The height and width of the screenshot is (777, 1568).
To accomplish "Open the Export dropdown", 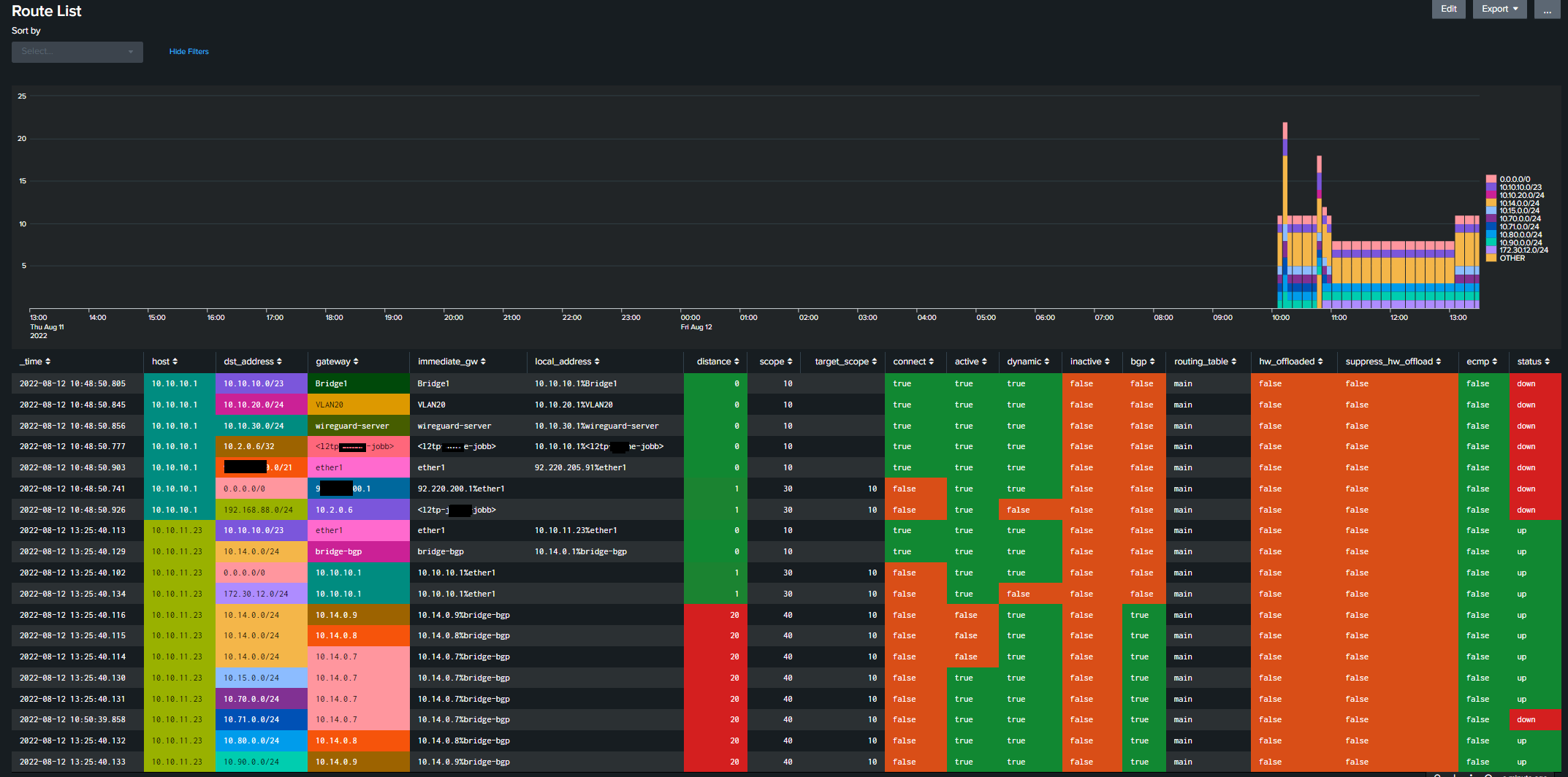I will [1499, 9].
